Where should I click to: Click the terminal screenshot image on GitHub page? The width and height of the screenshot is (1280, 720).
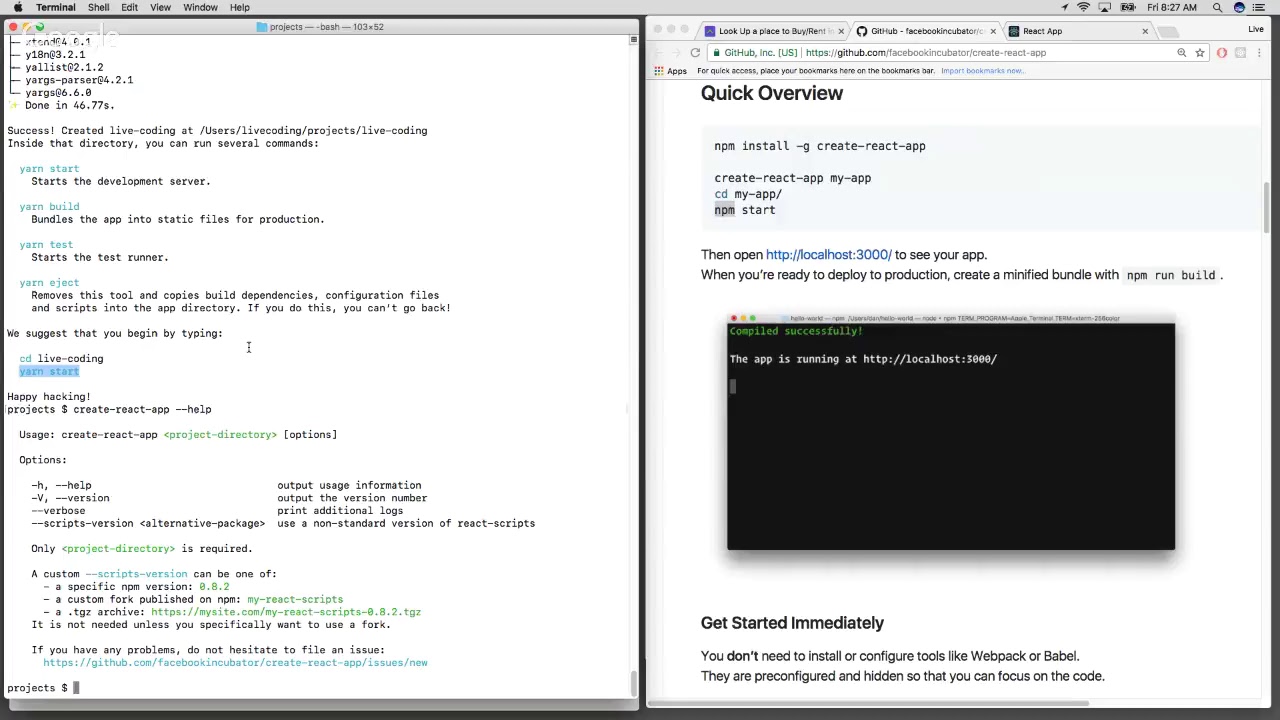[951, 432]
